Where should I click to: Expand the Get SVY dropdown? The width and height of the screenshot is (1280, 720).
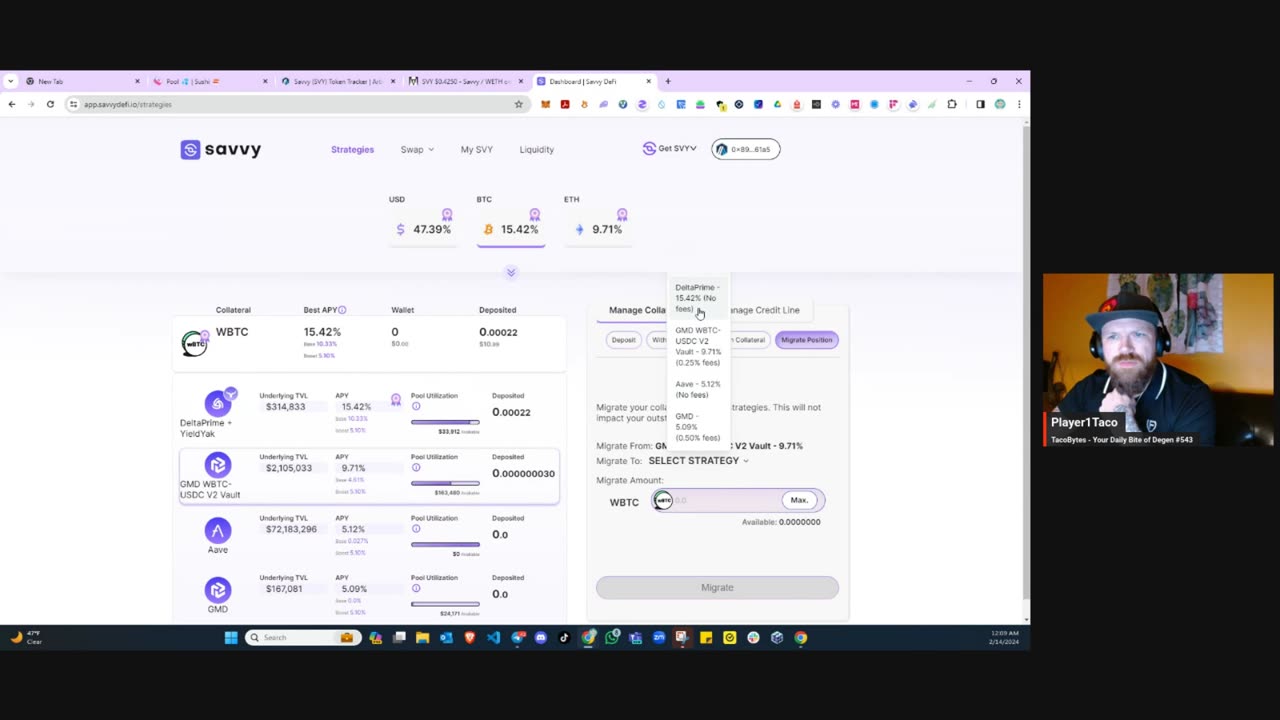coord(670,149)
